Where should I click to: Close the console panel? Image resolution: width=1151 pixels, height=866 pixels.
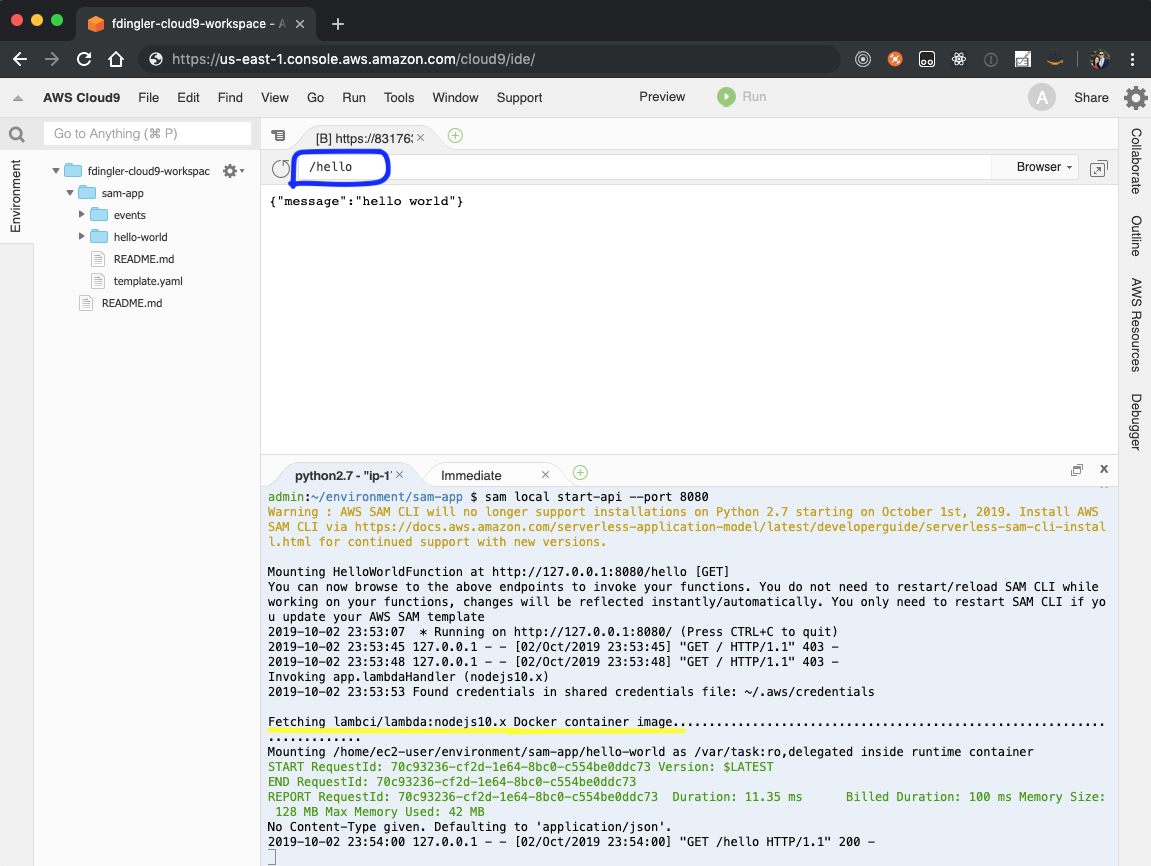1104,469
